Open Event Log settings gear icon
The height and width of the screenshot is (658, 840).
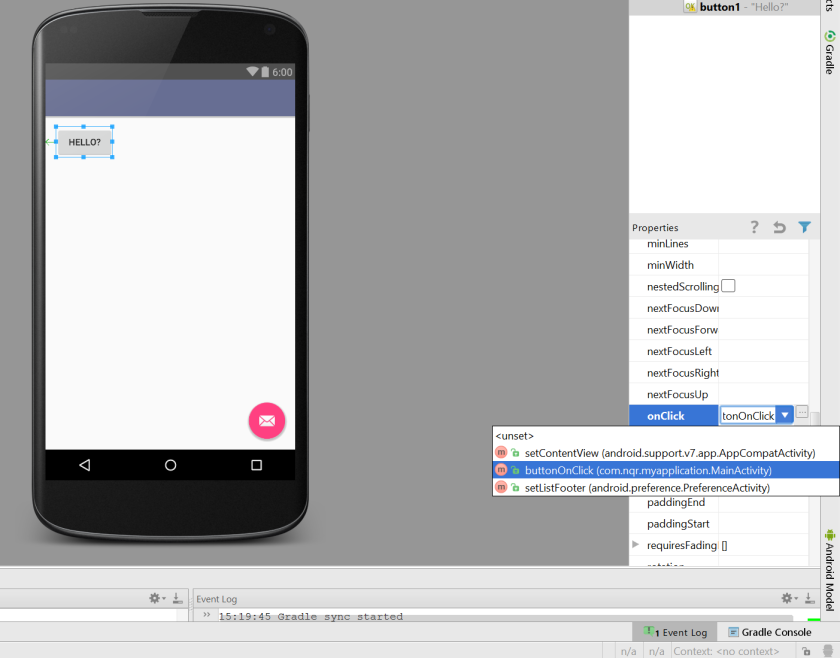[x=787, y=598]
